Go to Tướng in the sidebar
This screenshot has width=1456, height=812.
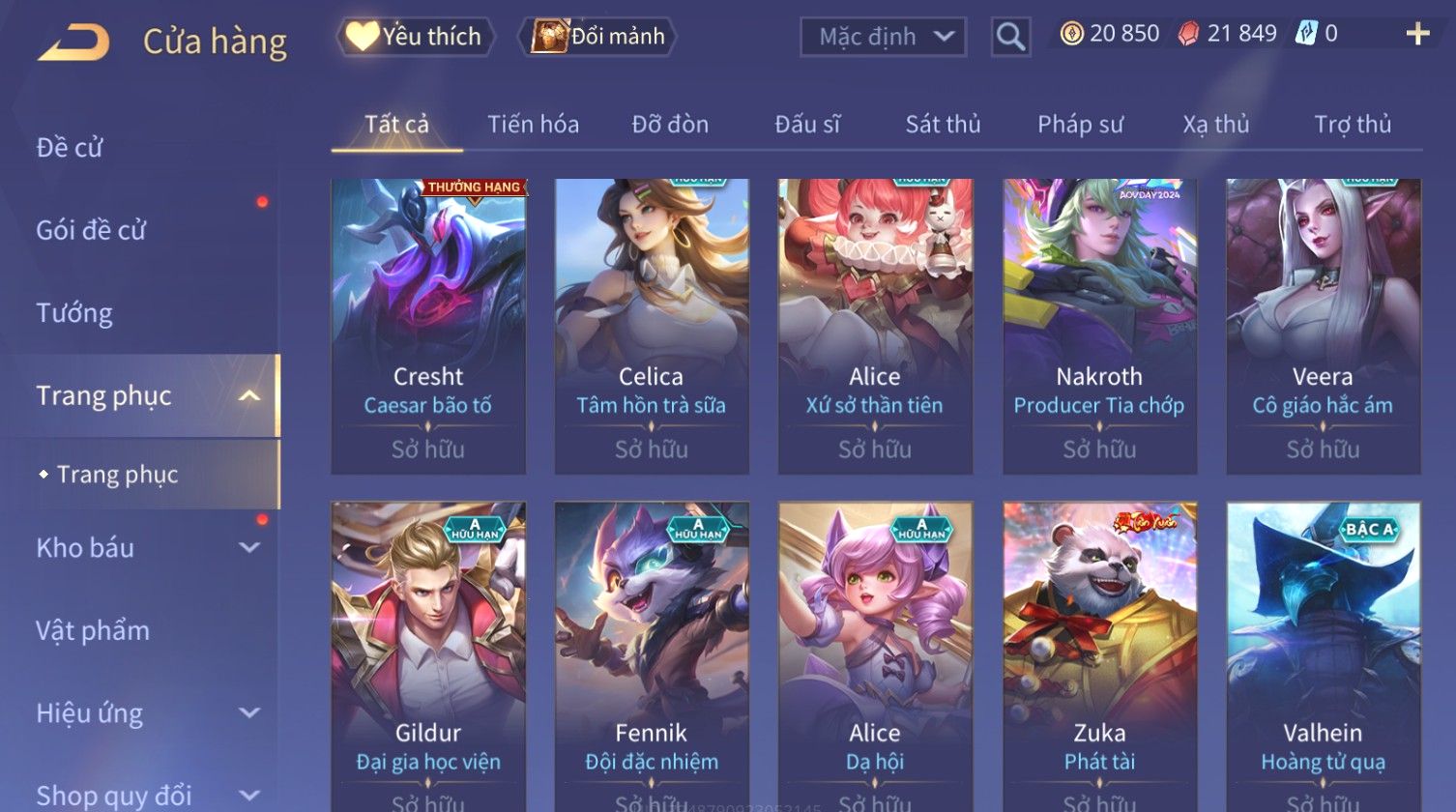[x=74, y=313]
